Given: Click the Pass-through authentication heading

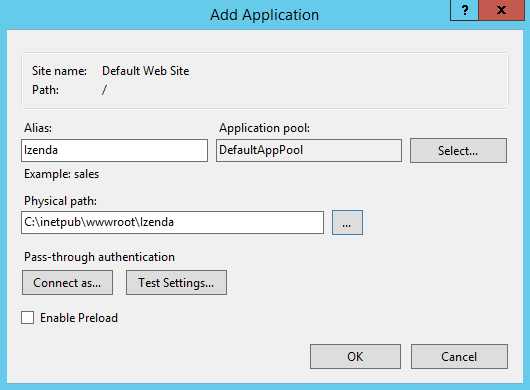Looking at the screenshot, I should (x=99, y=257).
